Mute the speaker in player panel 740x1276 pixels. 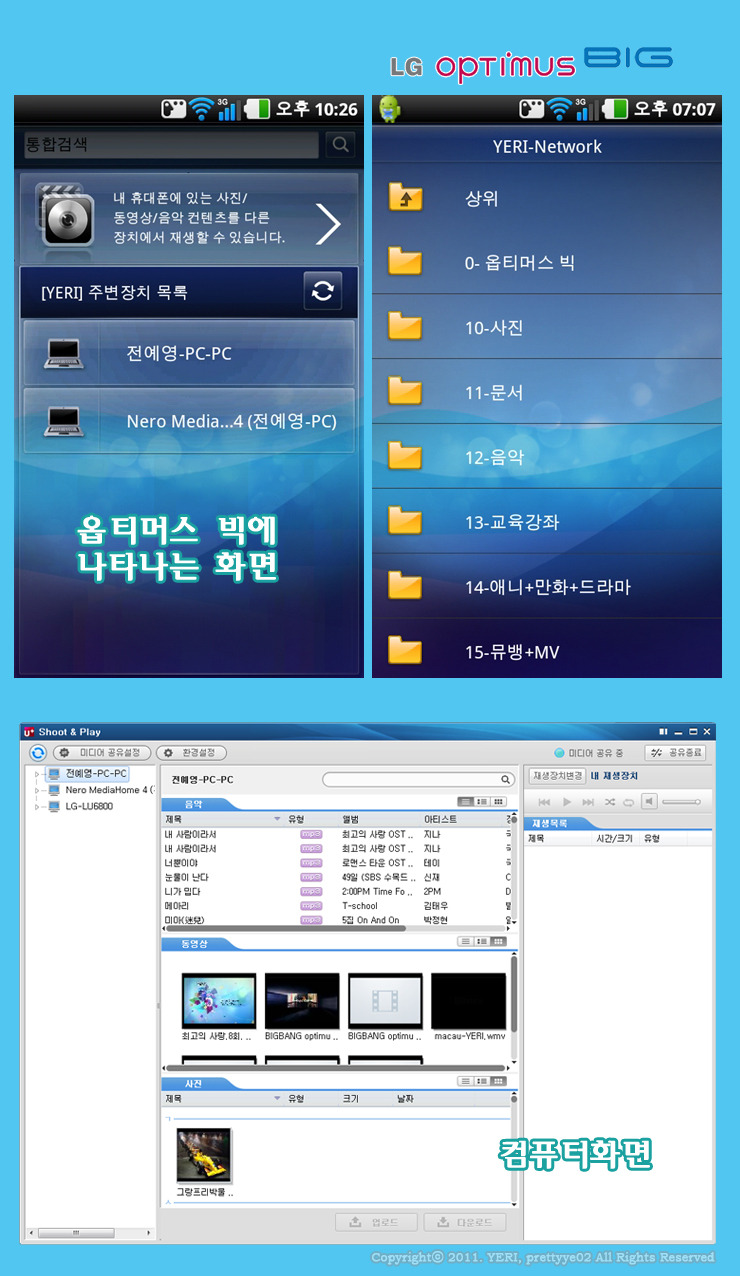click(649, 801)
